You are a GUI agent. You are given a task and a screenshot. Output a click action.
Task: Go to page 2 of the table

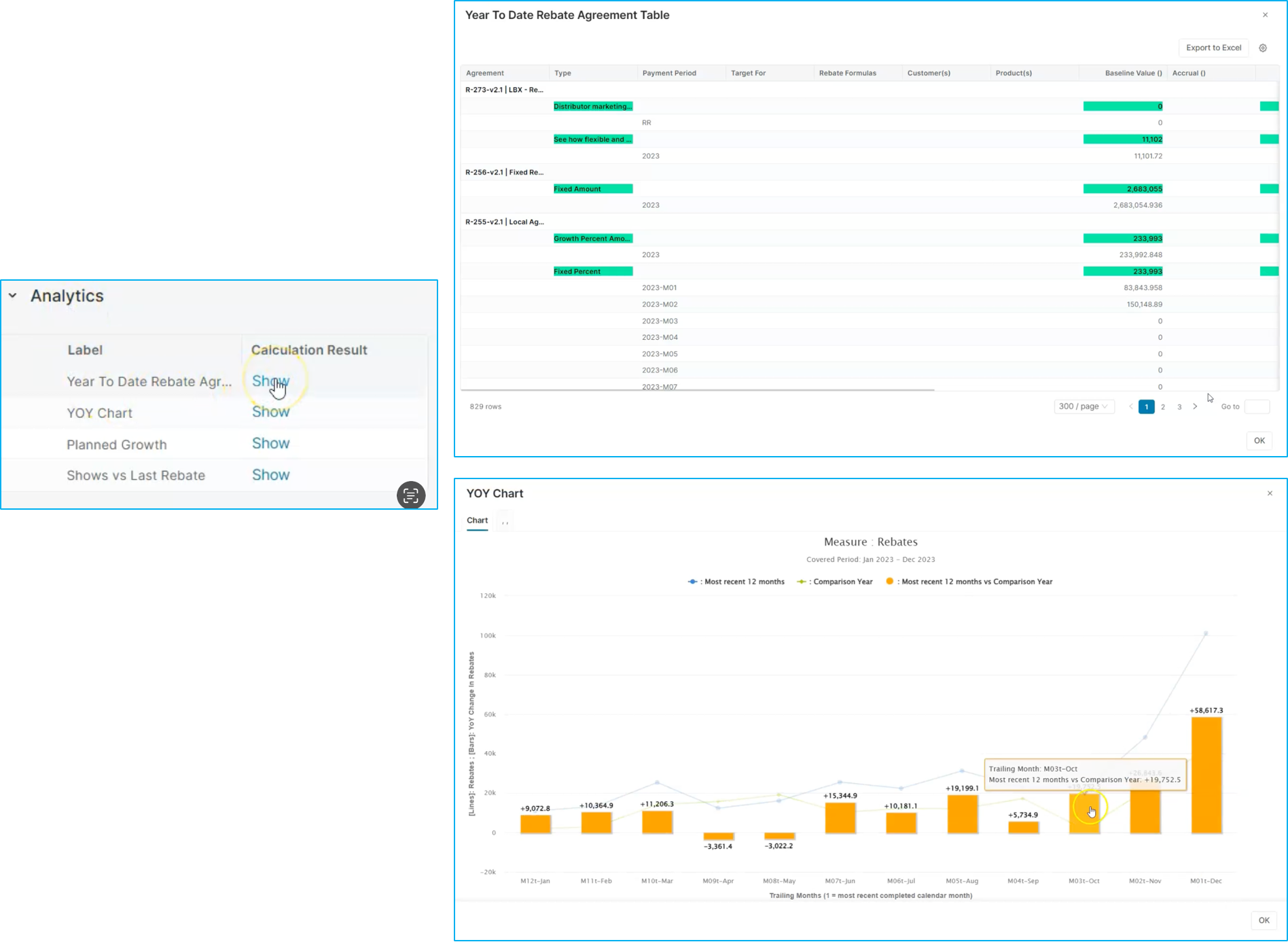(1163, 407)
